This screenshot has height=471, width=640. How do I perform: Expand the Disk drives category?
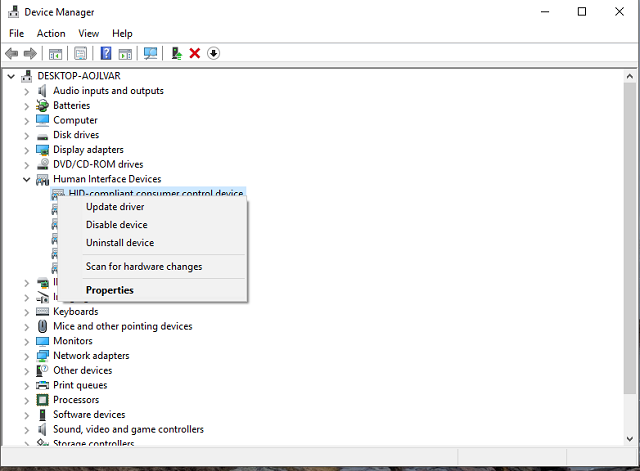click(x=27, y=136)
